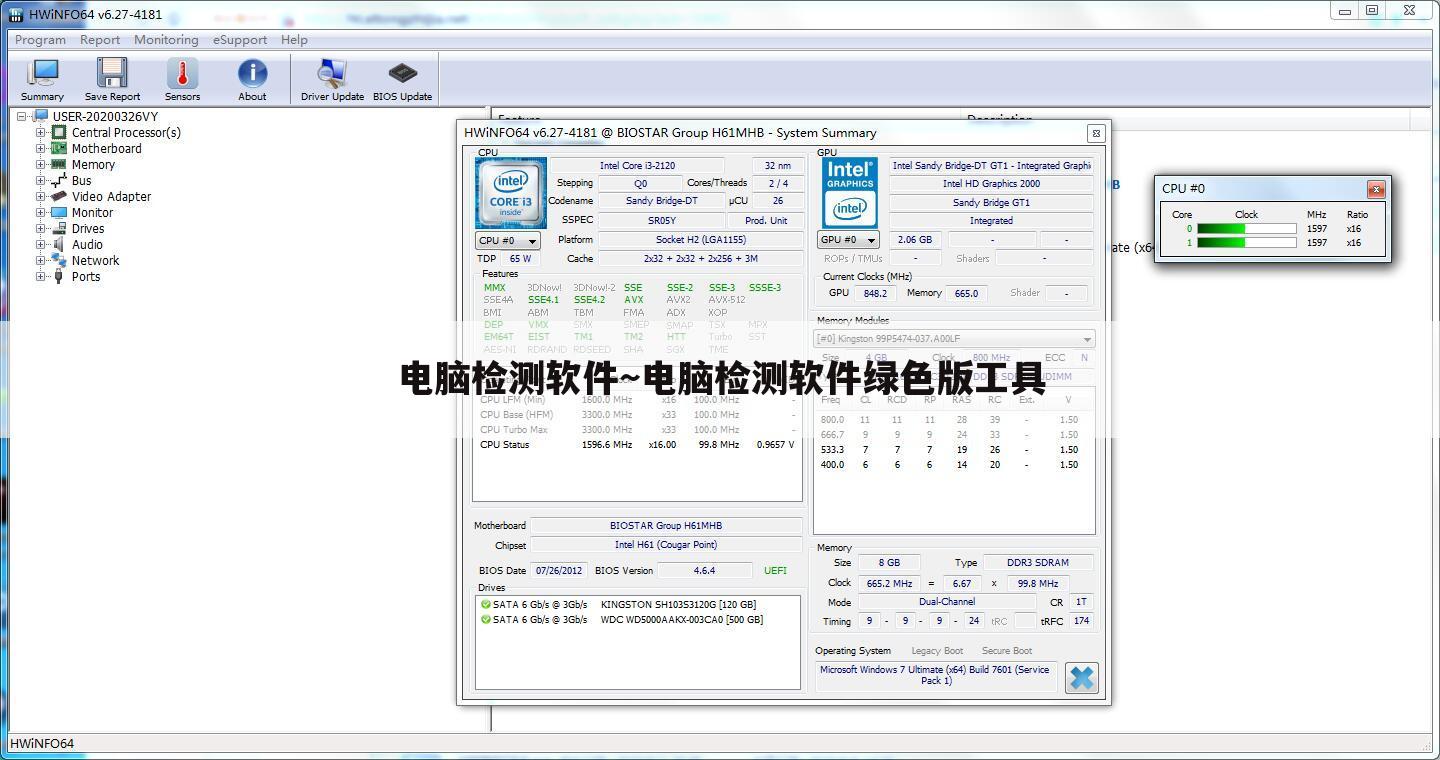The image size is (1440, 760).
Task: Expand the Central Processor(s) node
Action: (41, 132)
